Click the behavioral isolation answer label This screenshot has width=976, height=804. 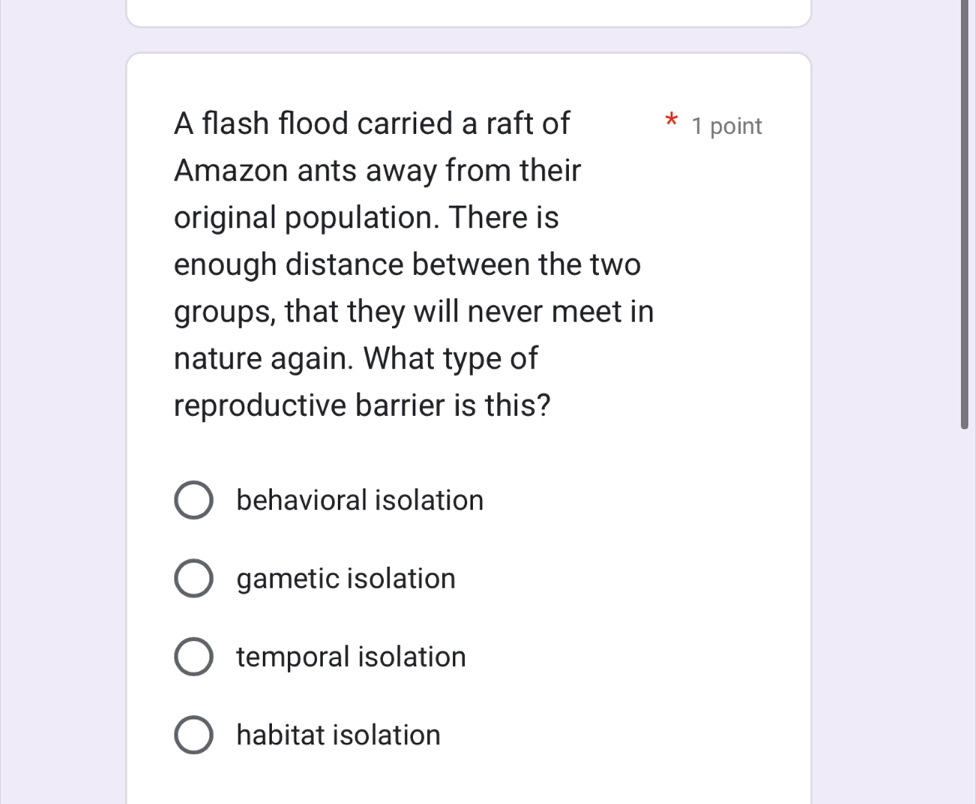point(359,500)
